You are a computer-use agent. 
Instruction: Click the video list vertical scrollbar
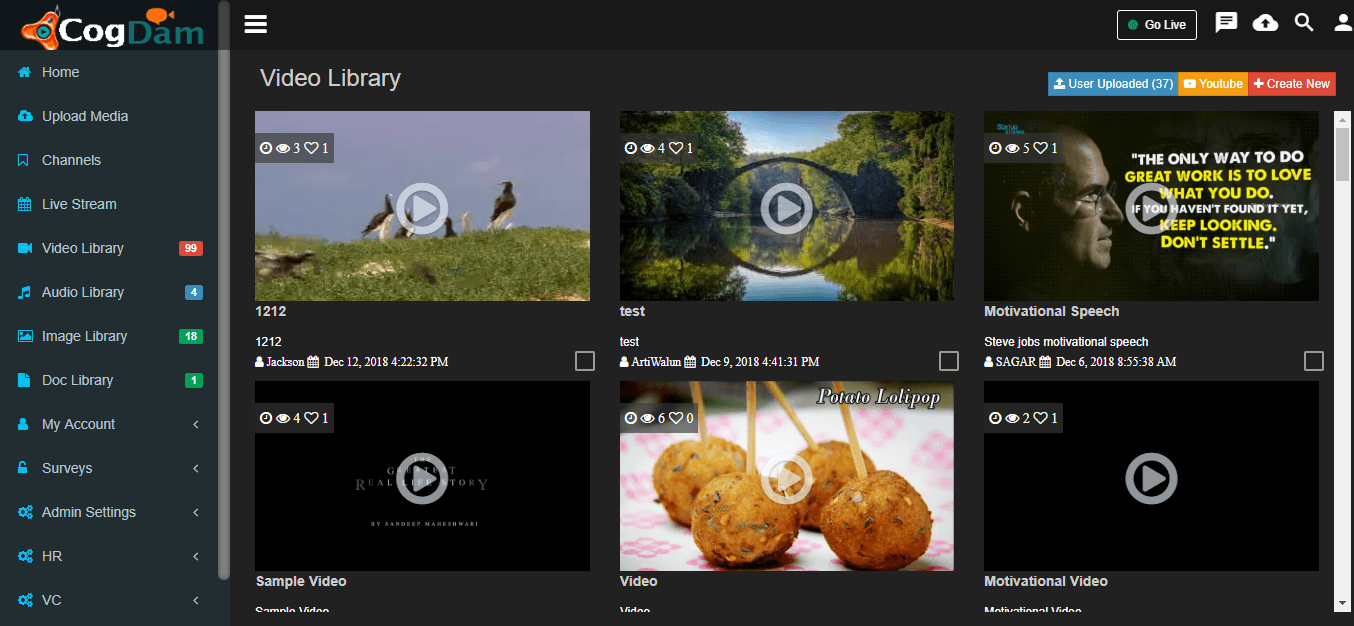1342,160
